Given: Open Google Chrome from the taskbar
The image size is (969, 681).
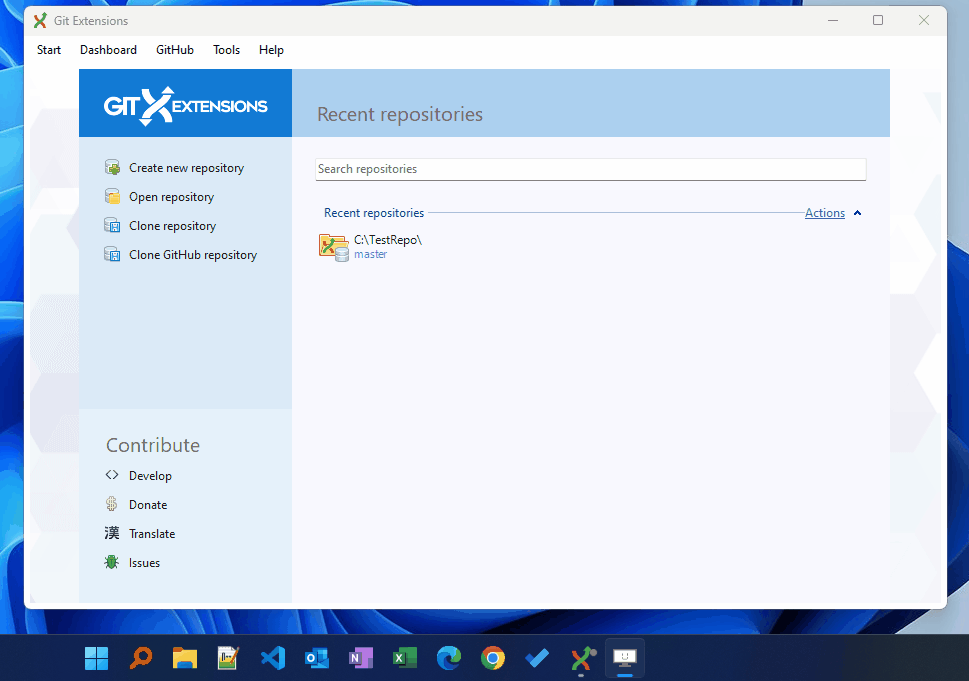Looking at the screenshot, I should tap(493, 659).
